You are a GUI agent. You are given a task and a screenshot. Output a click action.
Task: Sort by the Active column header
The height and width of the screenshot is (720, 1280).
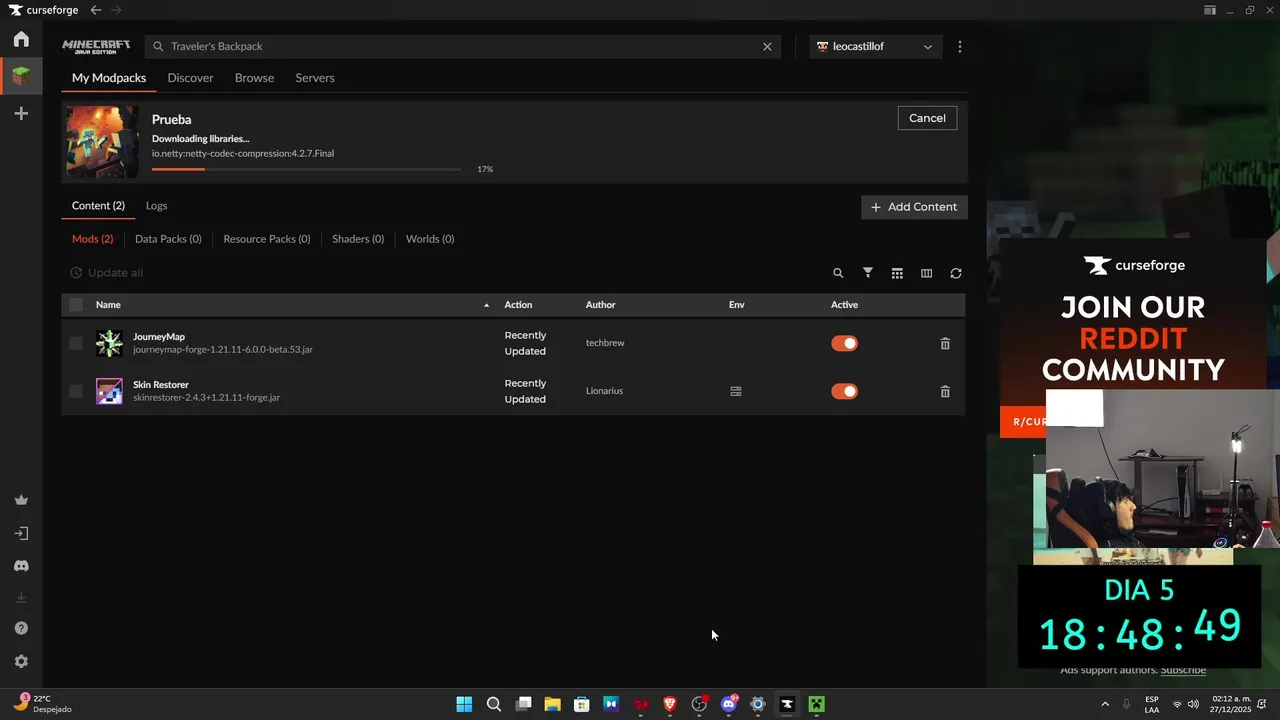tap(844, 305)
